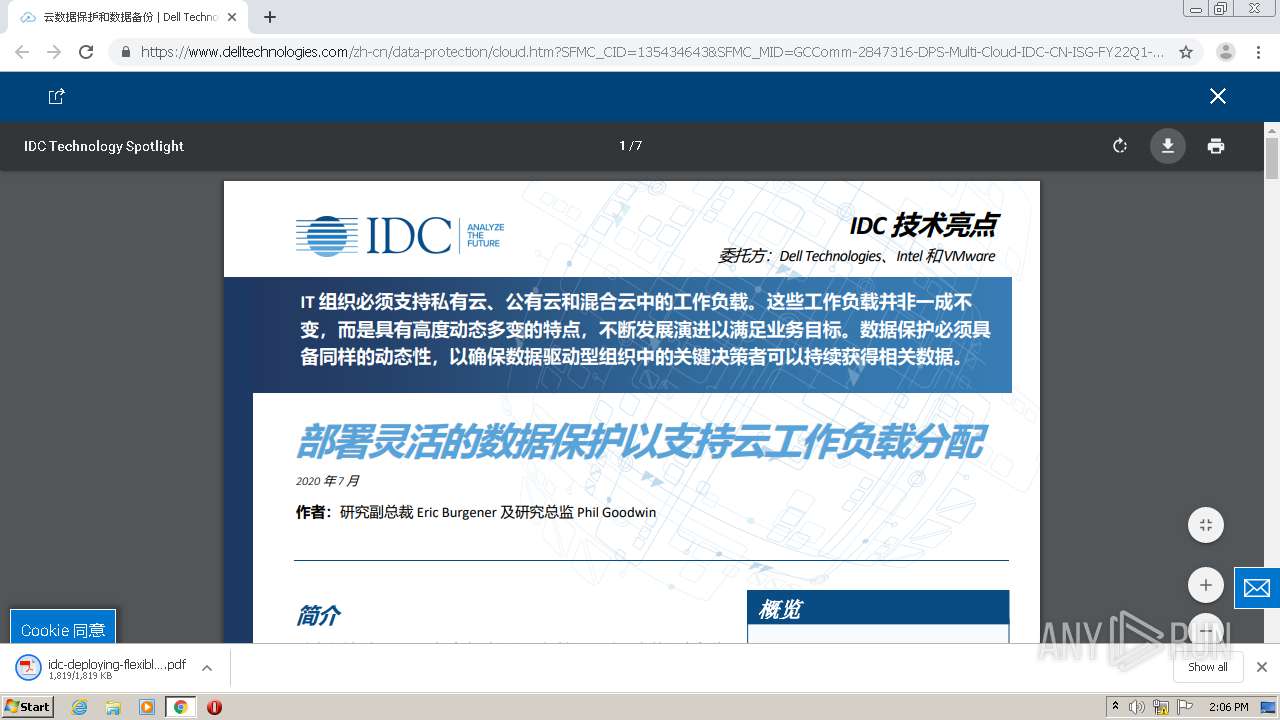The width and height of the screenshot is (1280, 720).
Task: Click the address bar URL
Action: (x=652, y=52)
